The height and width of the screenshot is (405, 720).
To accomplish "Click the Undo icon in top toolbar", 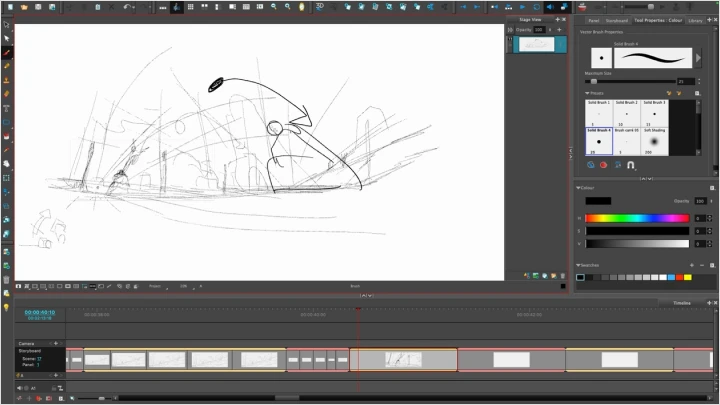I will pos(128,7).
